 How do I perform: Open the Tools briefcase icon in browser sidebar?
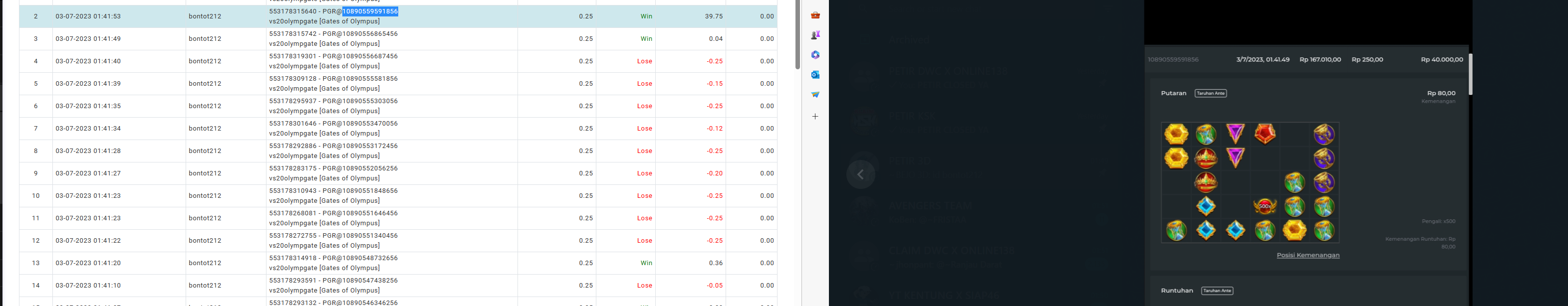pyautogui.click(x=815, y=15)
